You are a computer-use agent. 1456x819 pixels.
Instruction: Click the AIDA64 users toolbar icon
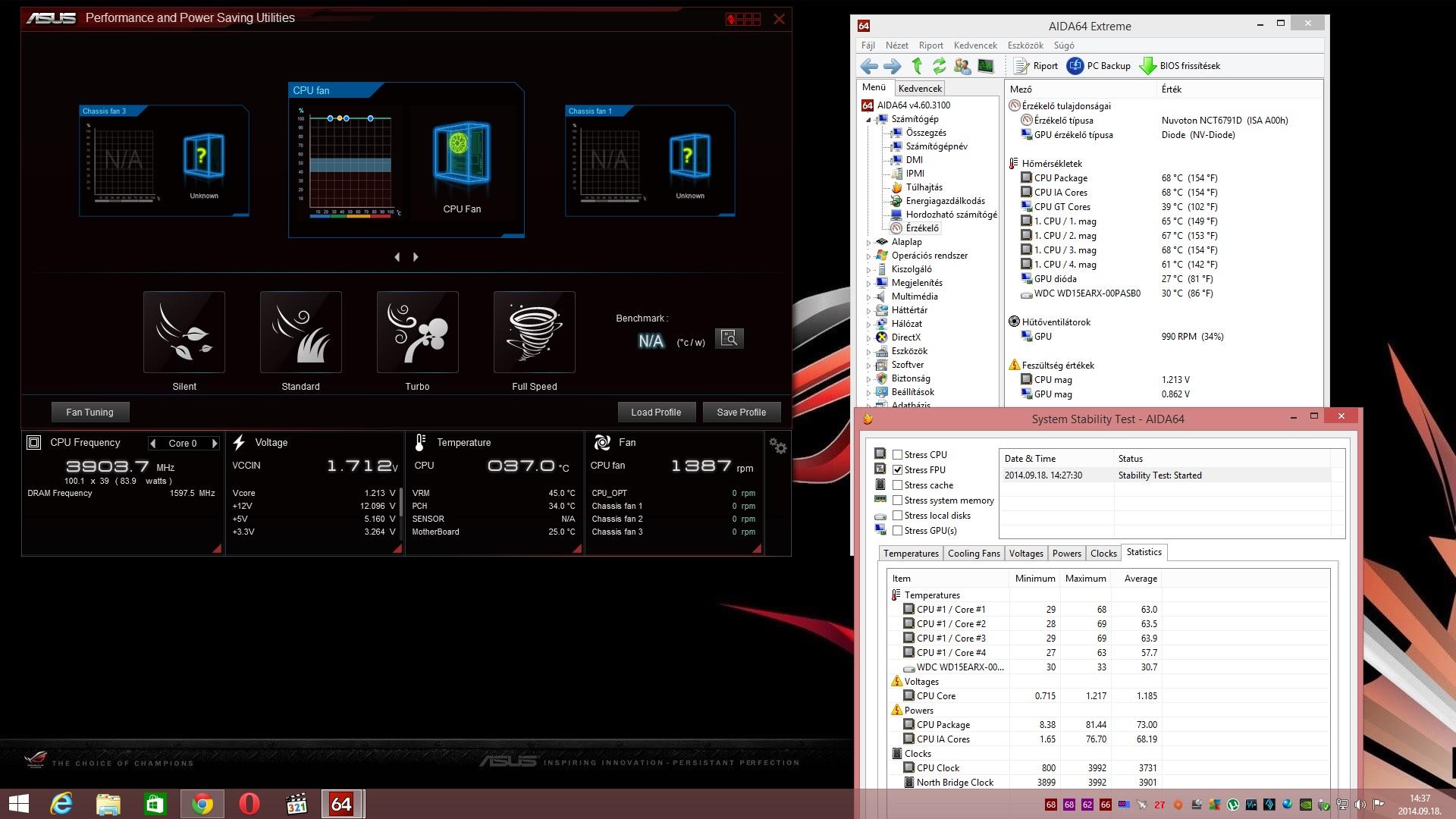tap(962, 66)
